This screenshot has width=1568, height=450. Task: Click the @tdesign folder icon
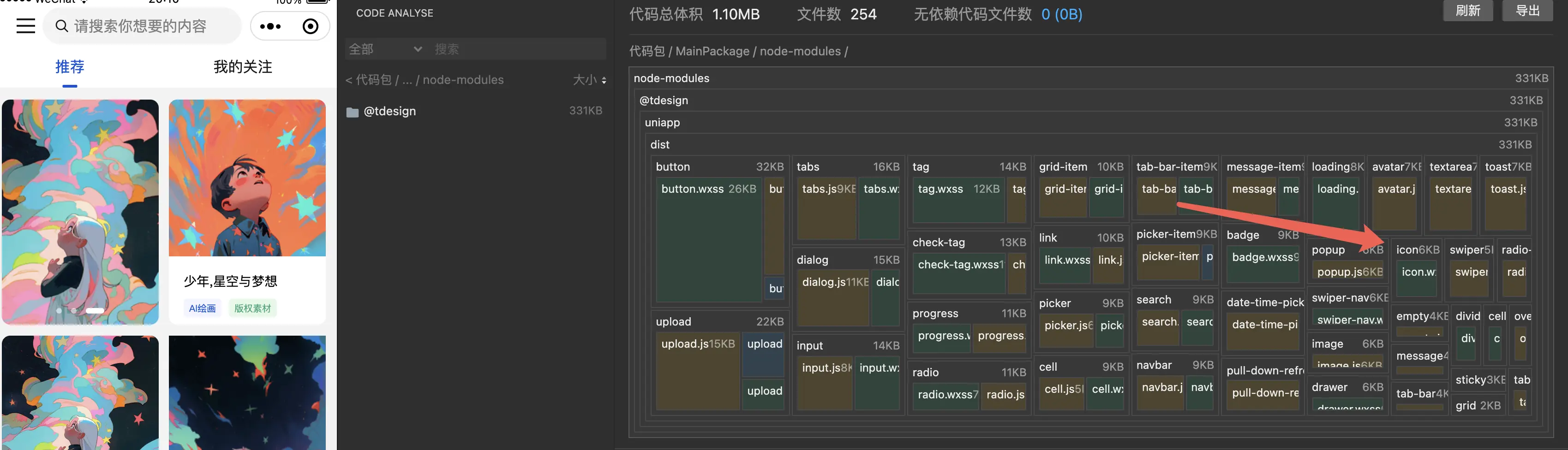[352, 112]
